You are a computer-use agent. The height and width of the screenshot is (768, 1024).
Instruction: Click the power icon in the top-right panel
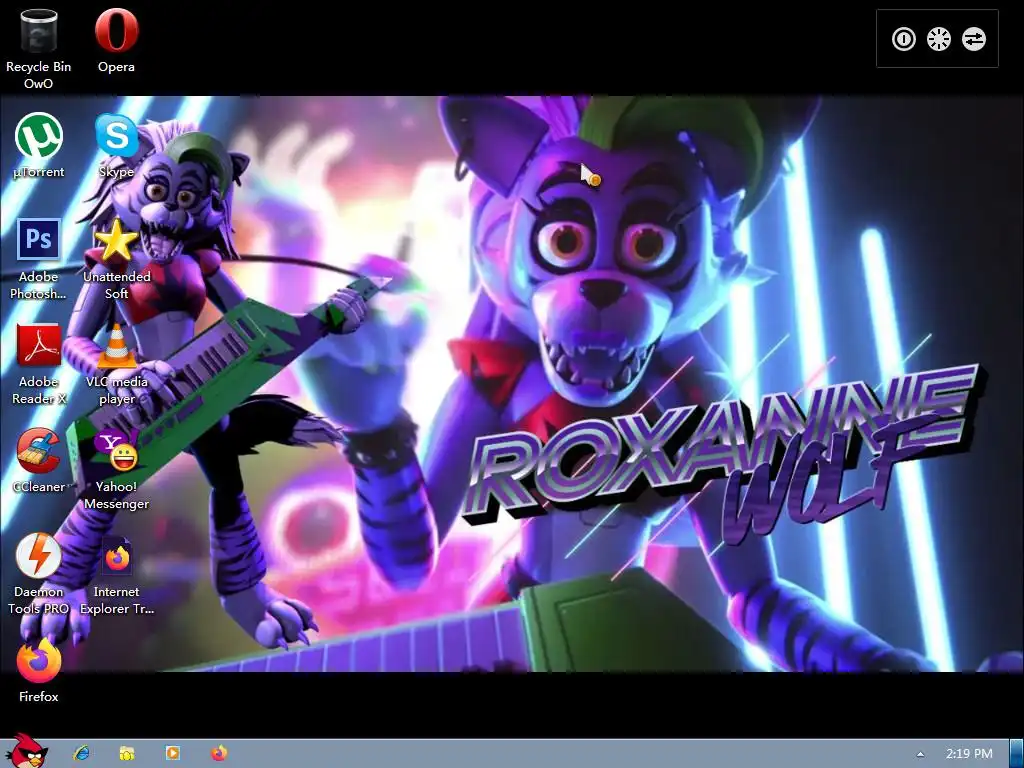904,39
